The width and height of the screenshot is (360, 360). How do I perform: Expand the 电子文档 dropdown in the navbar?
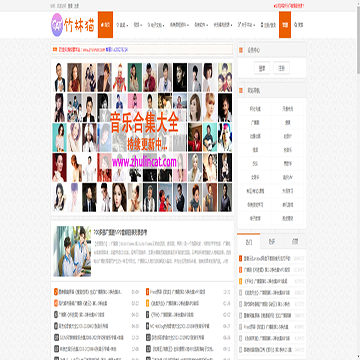156,25
